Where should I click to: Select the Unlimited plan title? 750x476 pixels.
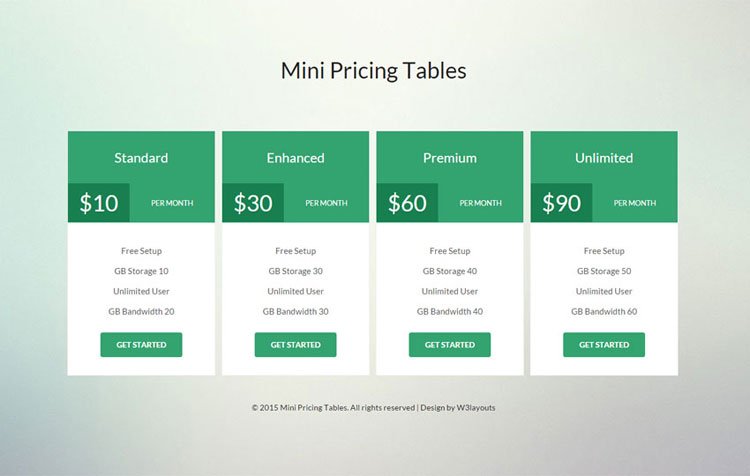click(x=604, y=158)
